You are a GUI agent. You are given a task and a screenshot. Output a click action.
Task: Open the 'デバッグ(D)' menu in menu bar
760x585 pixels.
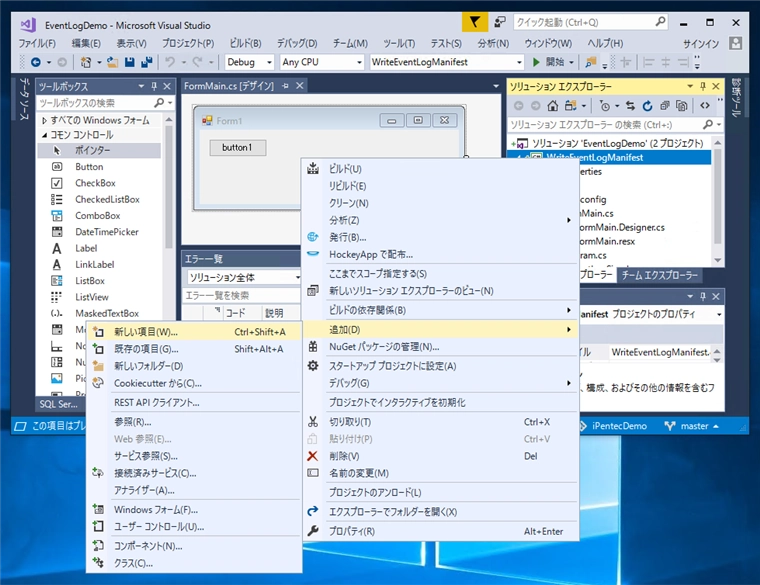point(297,43)
